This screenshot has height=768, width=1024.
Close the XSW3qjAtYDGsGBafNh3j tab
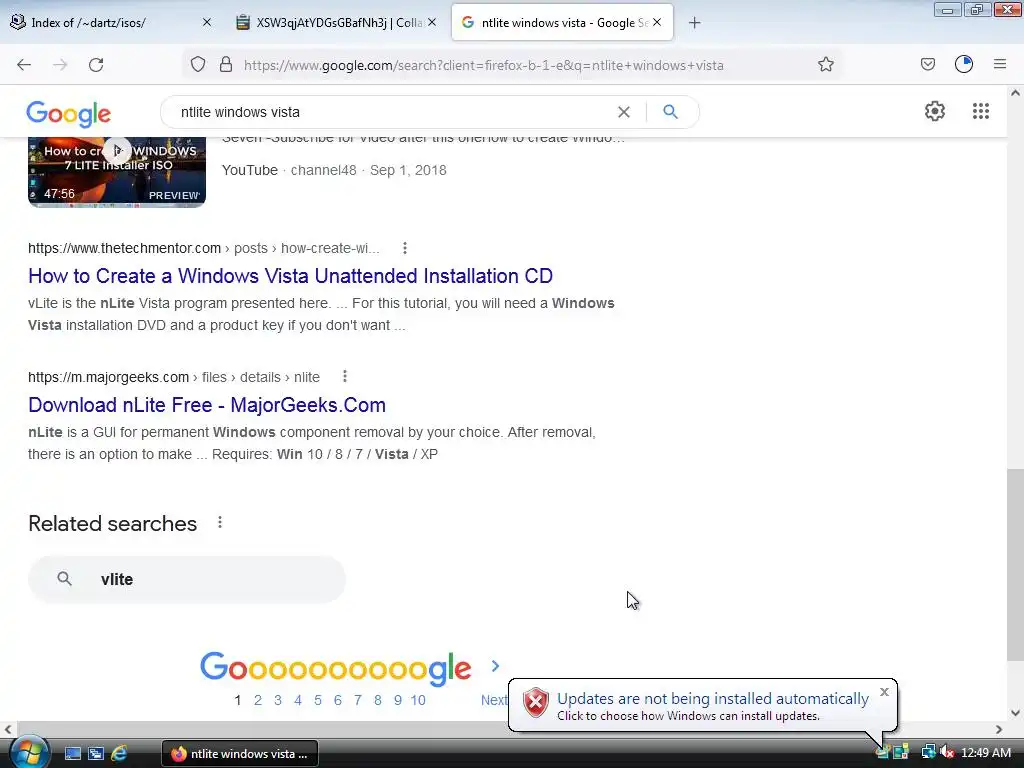point(432,22)
